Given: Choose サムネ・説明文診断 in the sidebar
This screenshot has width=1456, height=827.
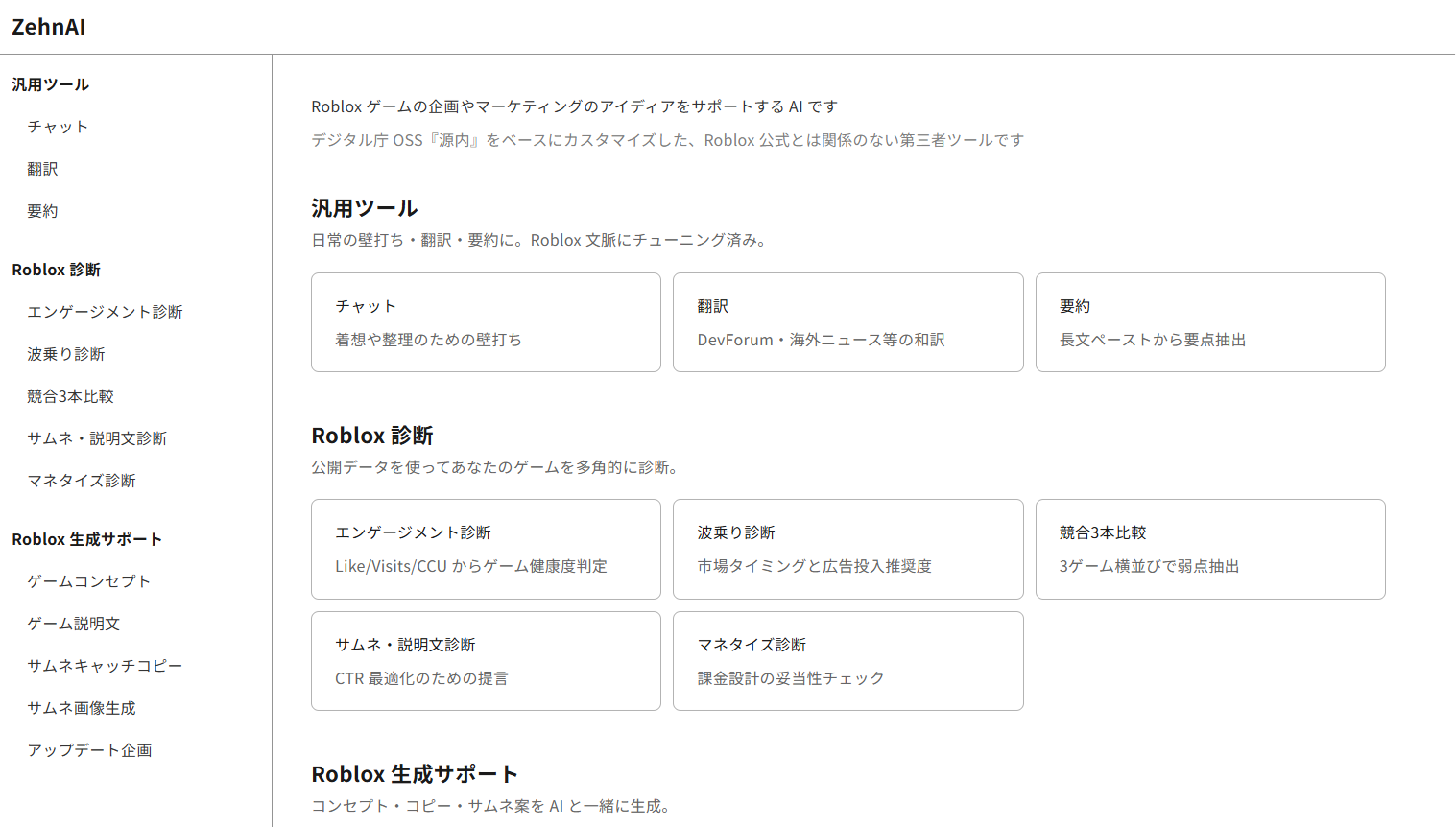Looking at the screenshot, I should [97, 438].
